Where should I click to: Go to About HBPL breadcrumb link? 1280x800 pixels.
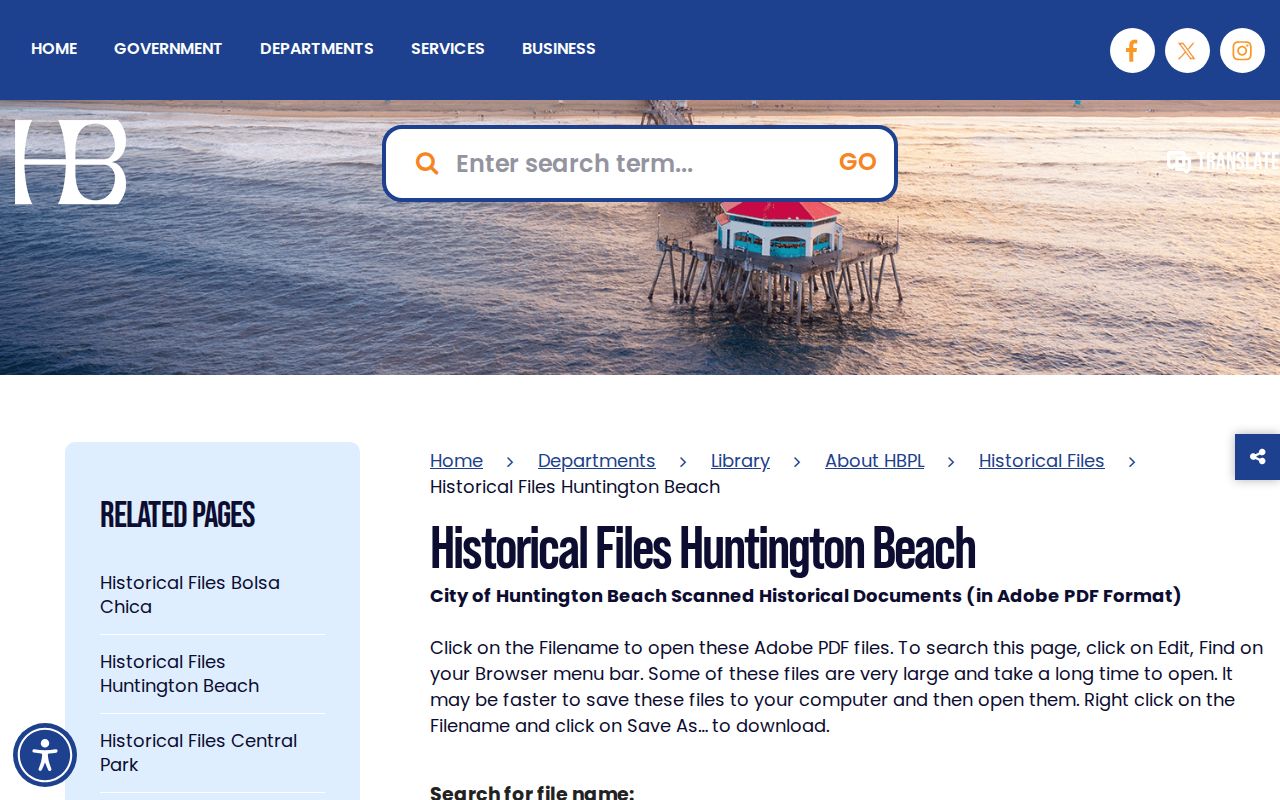point(874,461)
